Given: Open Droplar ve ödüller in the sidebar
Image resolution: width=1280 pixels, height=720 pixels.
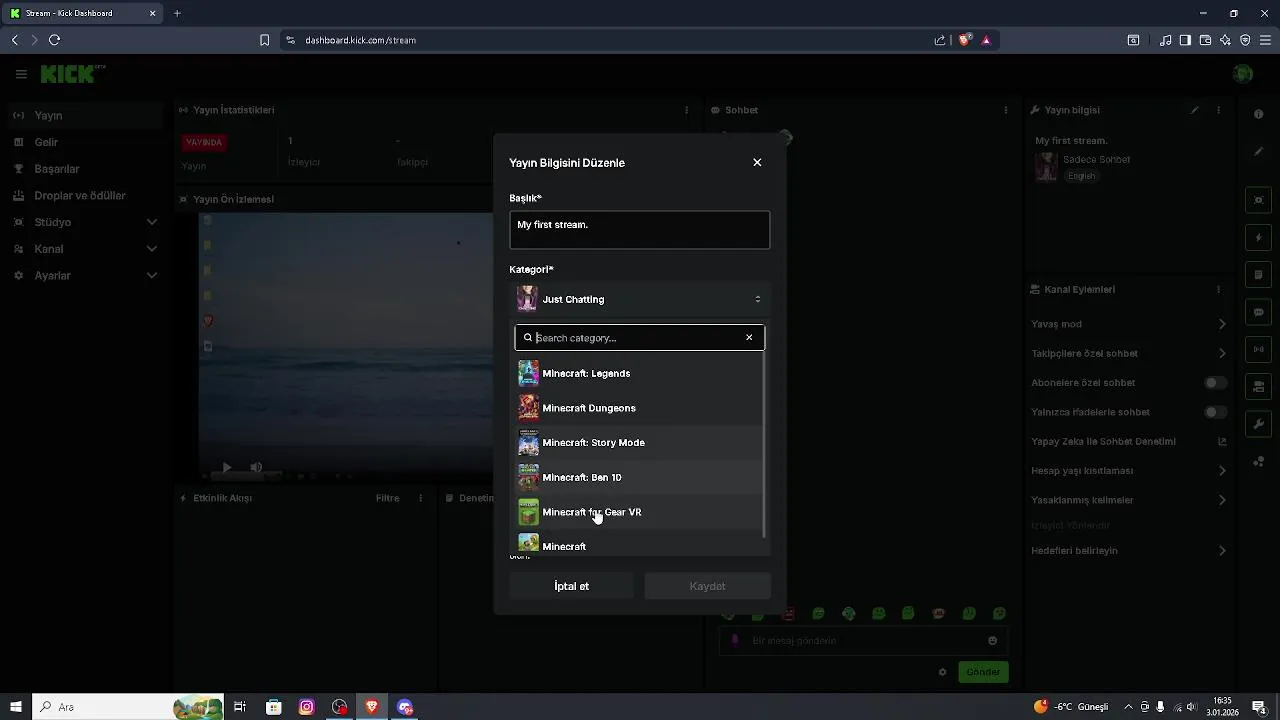Looking at the screenshot, I should [81, 196].
